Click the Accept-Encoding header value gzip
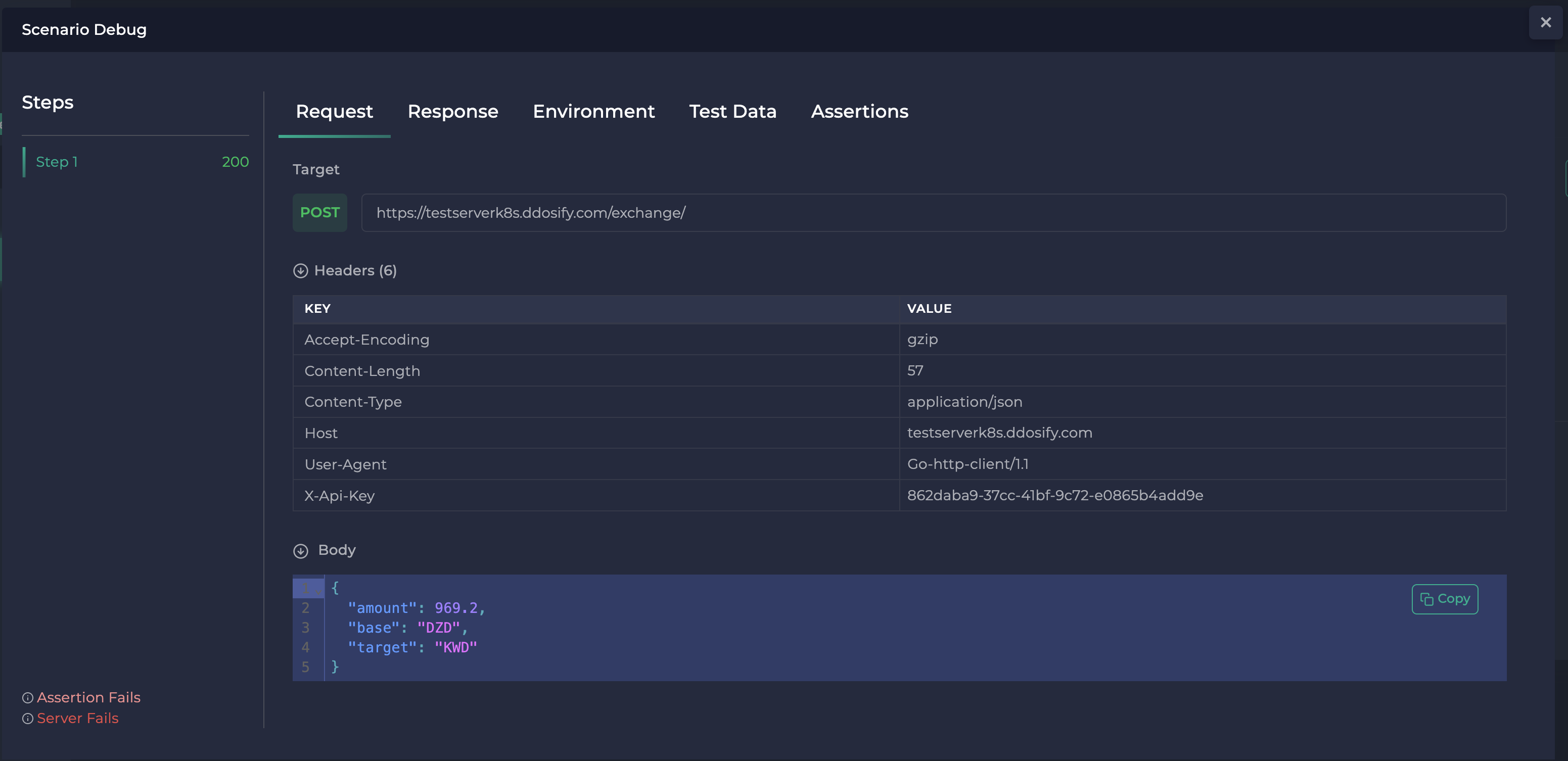Viewport: 1568px width, 761px height. (923, 340)
